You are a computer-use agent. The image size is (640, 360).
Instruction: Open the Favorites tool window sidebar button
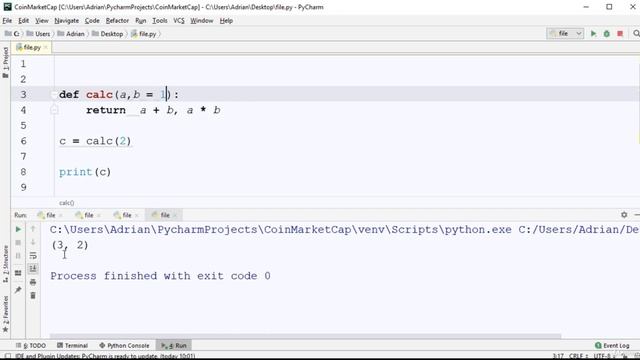(x=5, y=314)
